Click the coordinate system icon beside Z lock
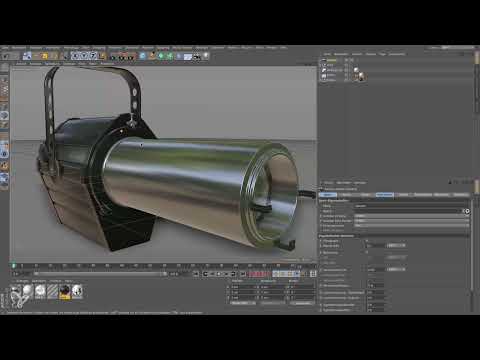This screenshot has height=360, width=480. [x=102, y=56]
